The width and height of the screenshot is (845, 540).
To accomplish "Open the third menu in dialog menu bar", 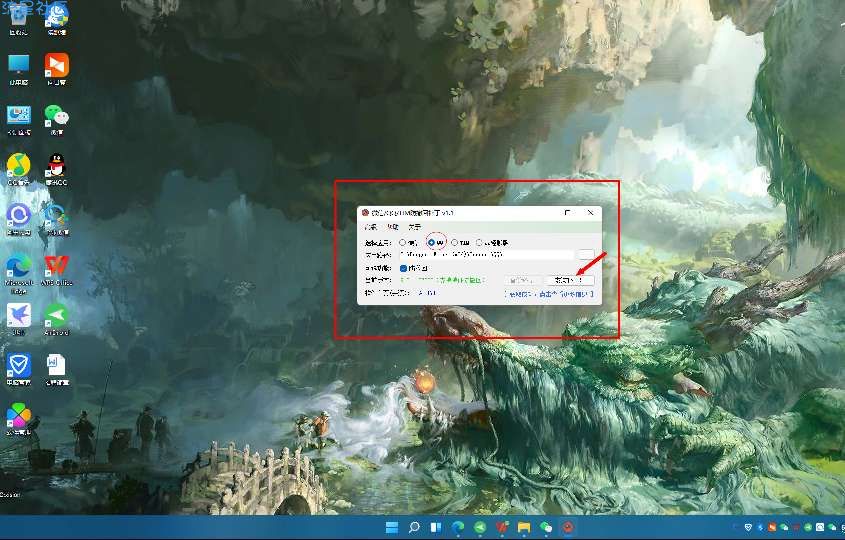I will [x=414, y=227].
